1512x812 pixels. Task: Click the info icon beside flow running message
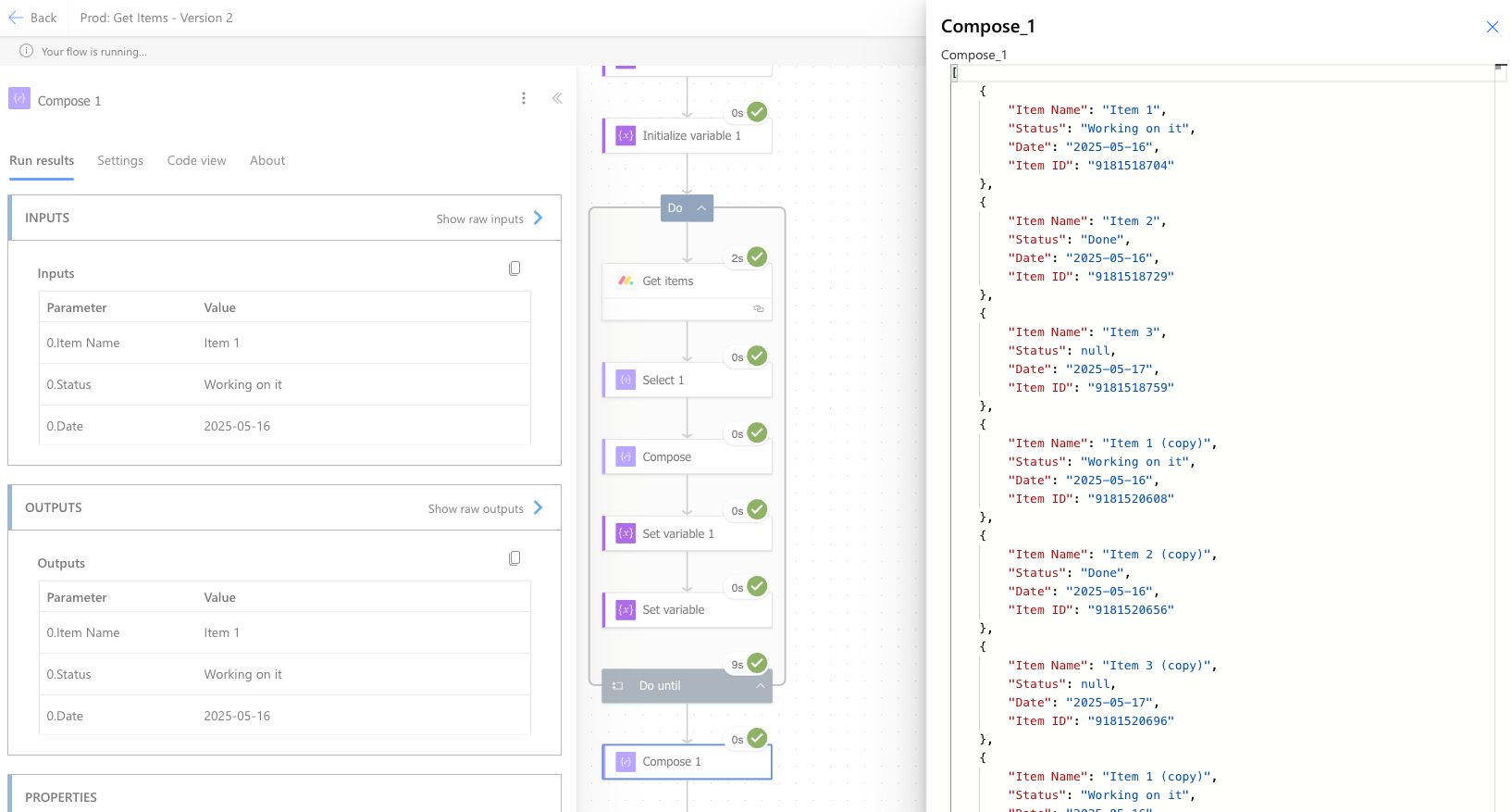(26, 51)
